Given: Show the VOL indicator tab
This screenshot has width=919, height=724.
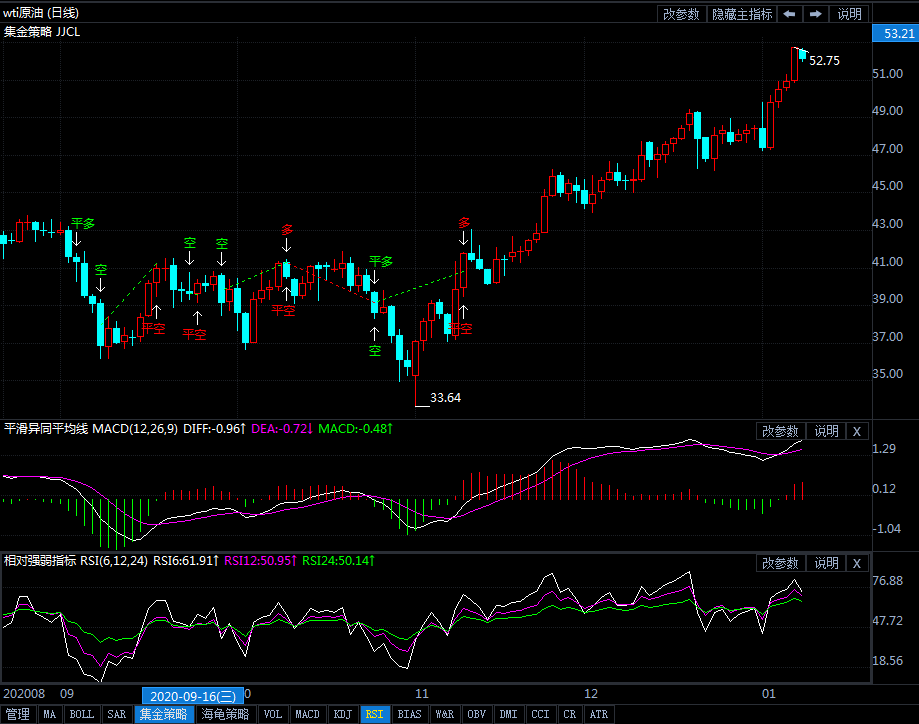Looking at the screenshot, I should [272, 715].
